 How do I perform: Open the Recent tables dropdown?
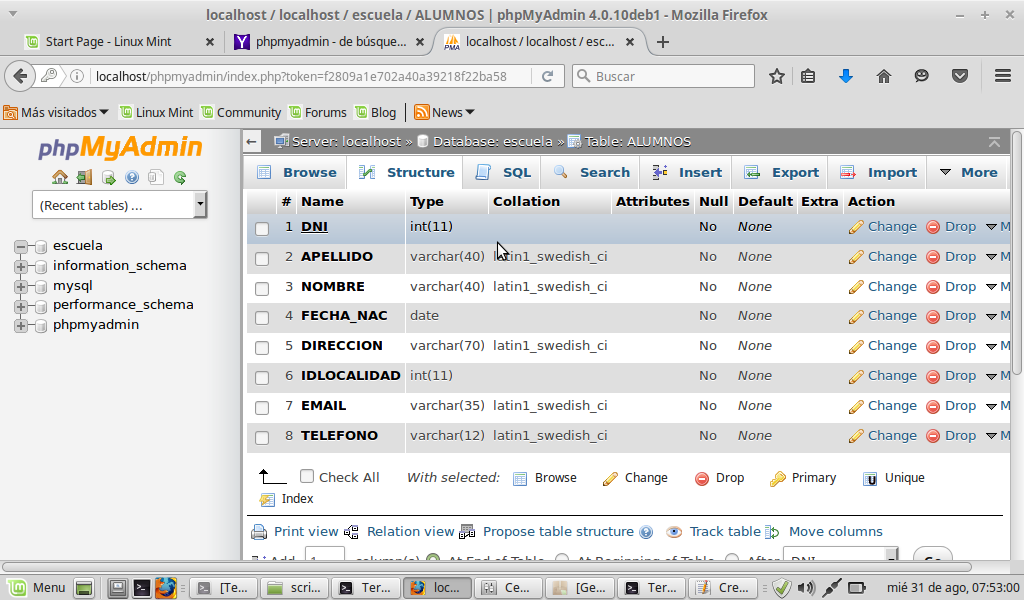(119, 205)
